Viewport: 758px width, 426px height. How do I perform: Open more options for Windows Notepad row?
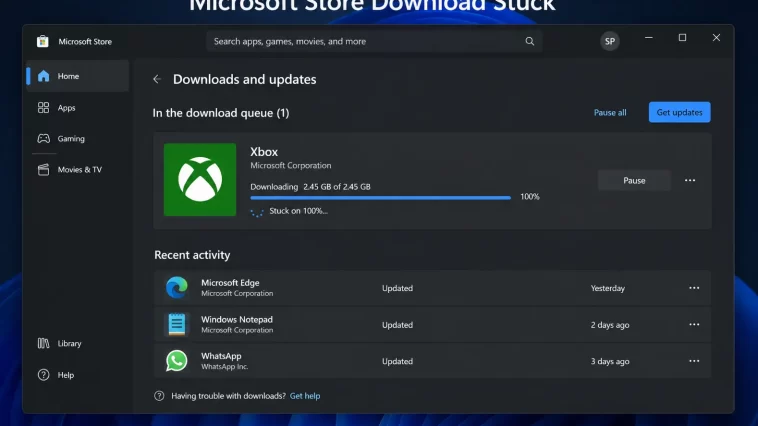(694, 324)
